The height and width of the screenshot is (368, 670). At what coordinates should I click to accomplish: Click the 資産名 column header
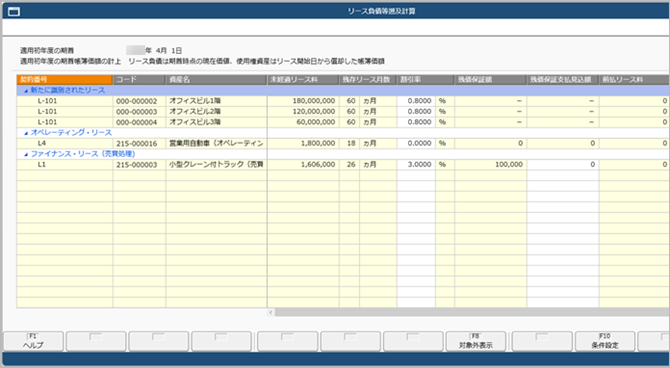click(216, 79)
